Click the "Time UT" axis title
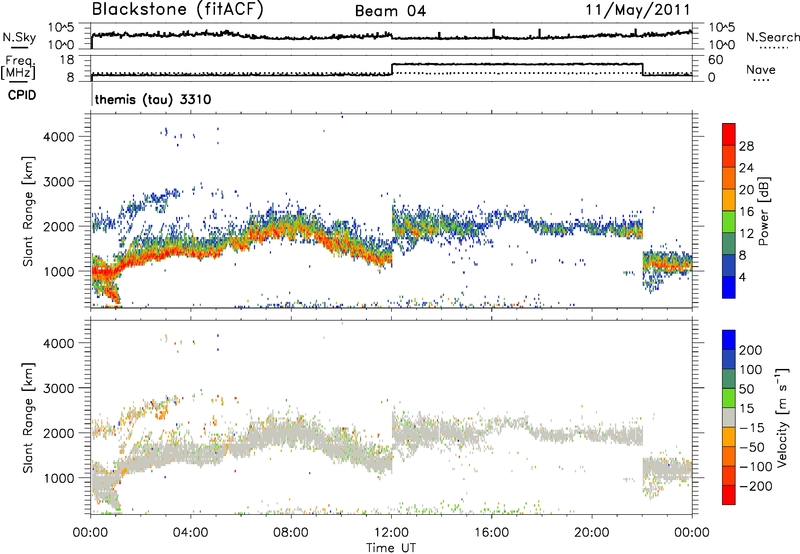Viewport: 800px width, 554px height. [x=391, y=548]
